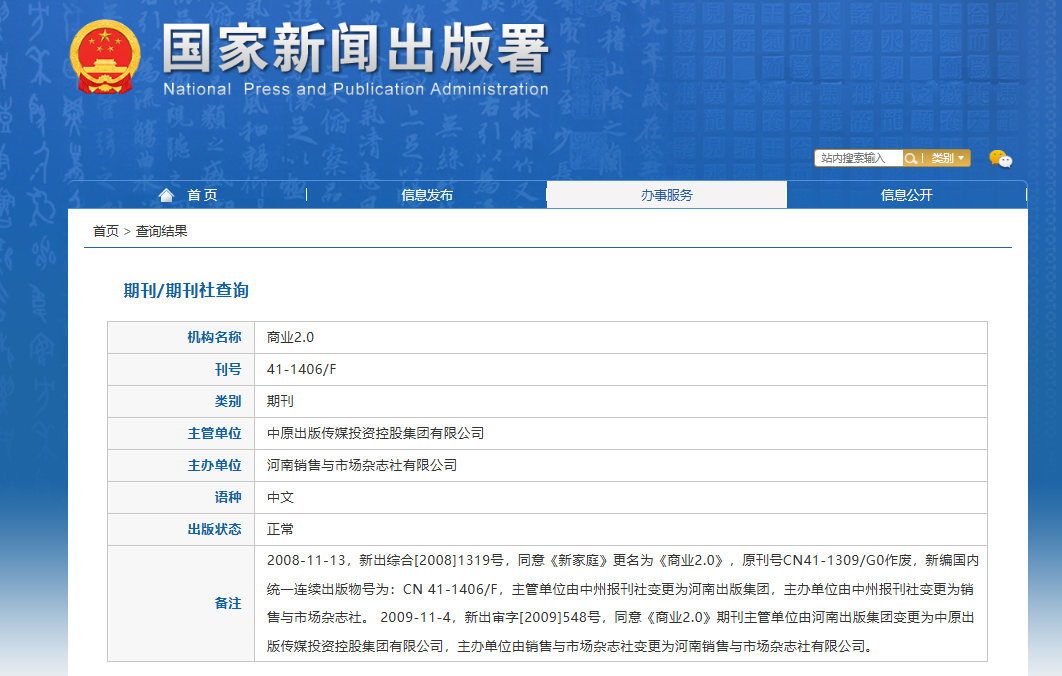Viewport: 1062px width, 676px height.
Task: Click the 国家新闻出版署 site title
Action: [355, 50]
